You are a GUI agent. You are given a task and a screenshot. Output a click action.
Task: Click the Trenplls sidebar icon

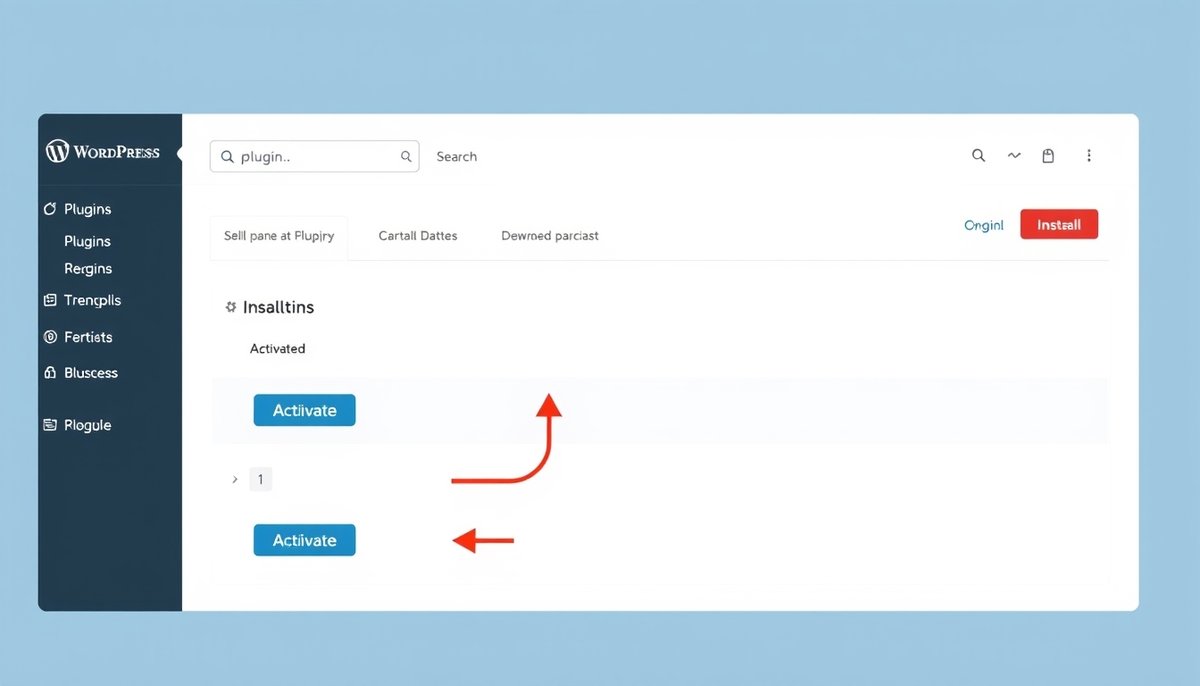(x=50, y=300)
